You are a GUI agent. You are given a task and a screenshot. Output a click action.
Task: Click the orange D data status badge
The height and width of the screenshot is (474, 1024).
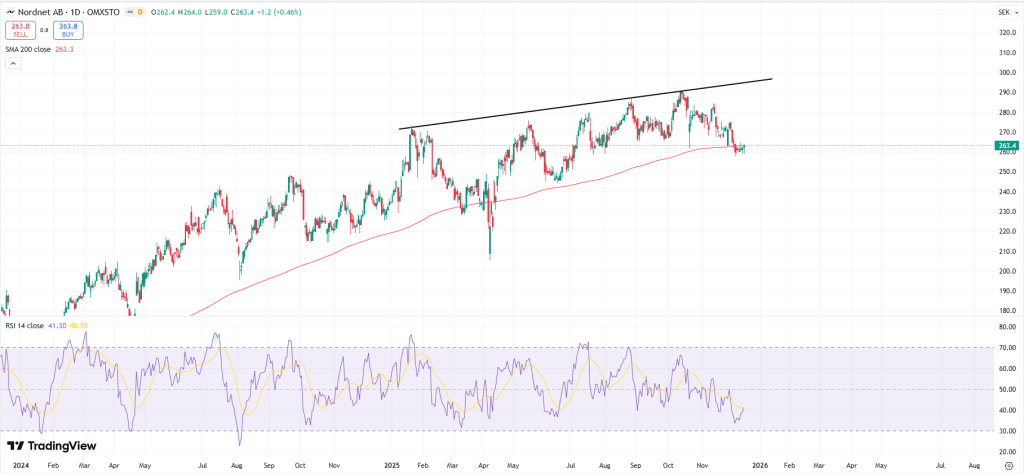coord(139,12)
